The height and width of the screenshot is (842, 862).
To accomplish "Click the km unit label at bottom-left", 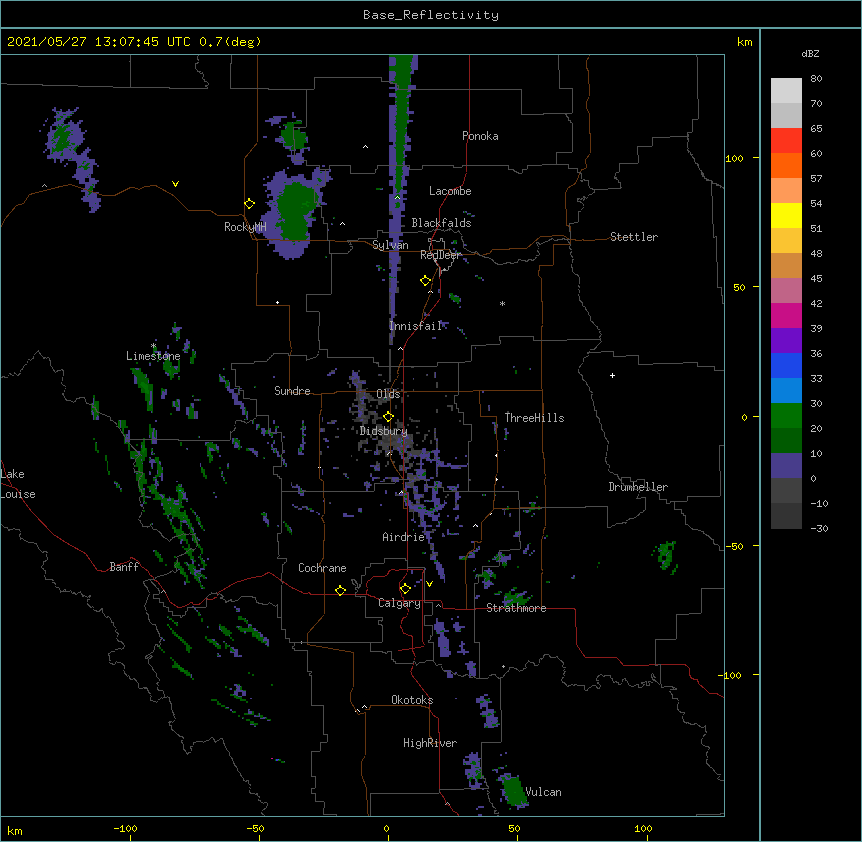I will click(14, 830).
